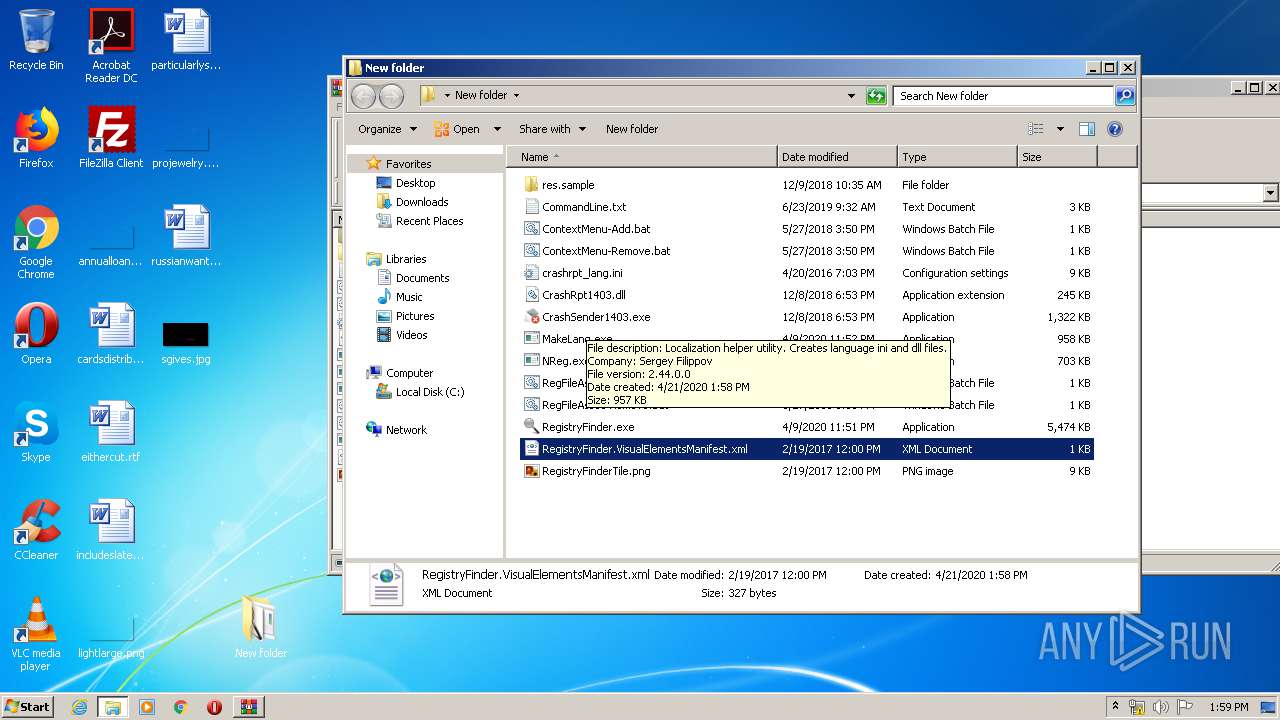The height and width of the screenshot is (720, 1280).
Task: Open Recent Places in the navigation pane
Action: [x=429, y=221]
